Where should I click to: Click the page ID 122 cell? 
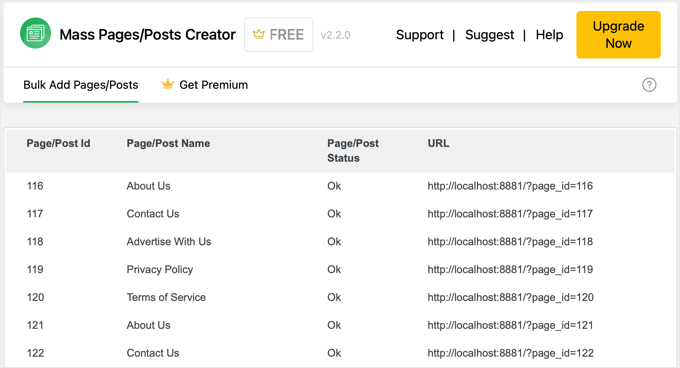(x=36, y=353)
